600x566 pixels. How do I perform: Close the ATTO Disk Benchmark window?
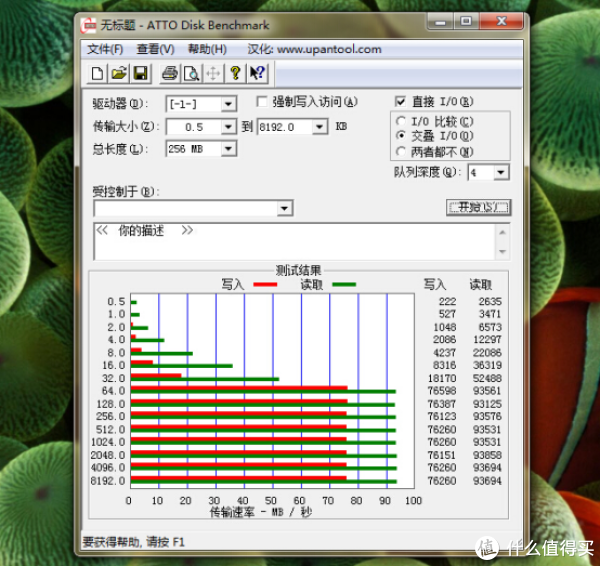[x=501, y=21]
